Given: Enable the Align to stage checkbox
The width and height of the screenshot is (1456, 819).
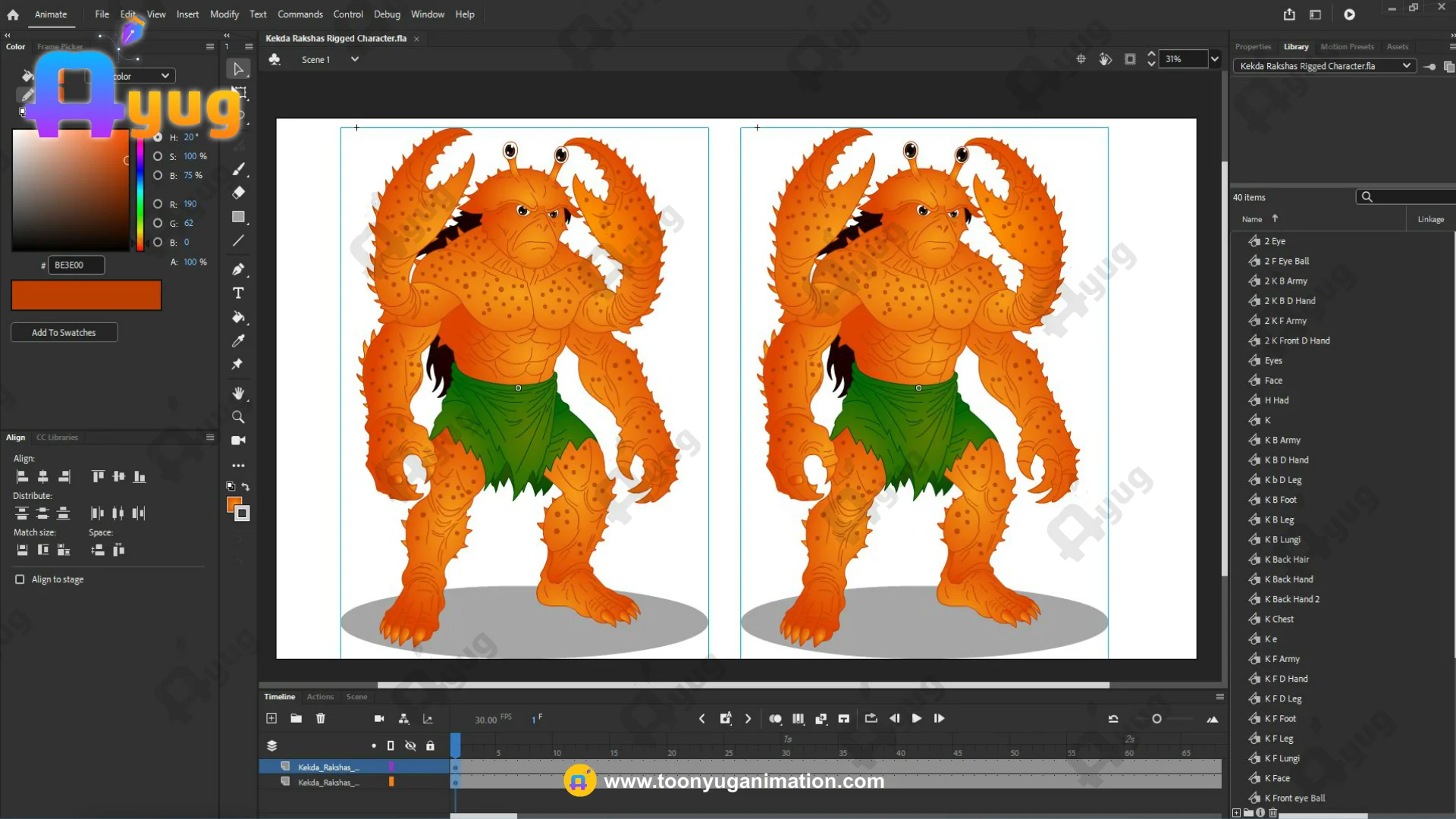Looking at the screenshot, I should 20,579.
